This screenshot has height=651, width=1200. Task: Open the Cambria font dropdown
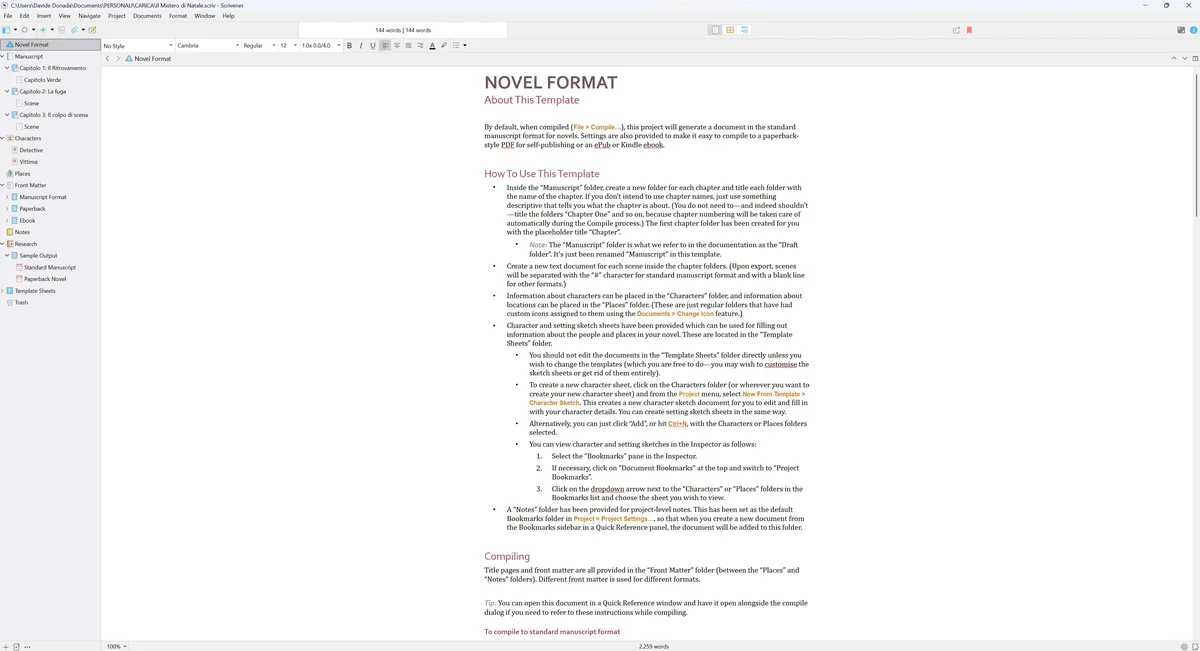[208, 45]
